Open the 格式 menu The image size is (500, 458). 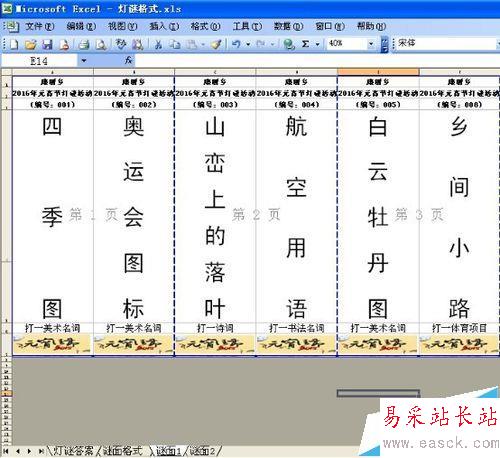(x=205, y=26)
